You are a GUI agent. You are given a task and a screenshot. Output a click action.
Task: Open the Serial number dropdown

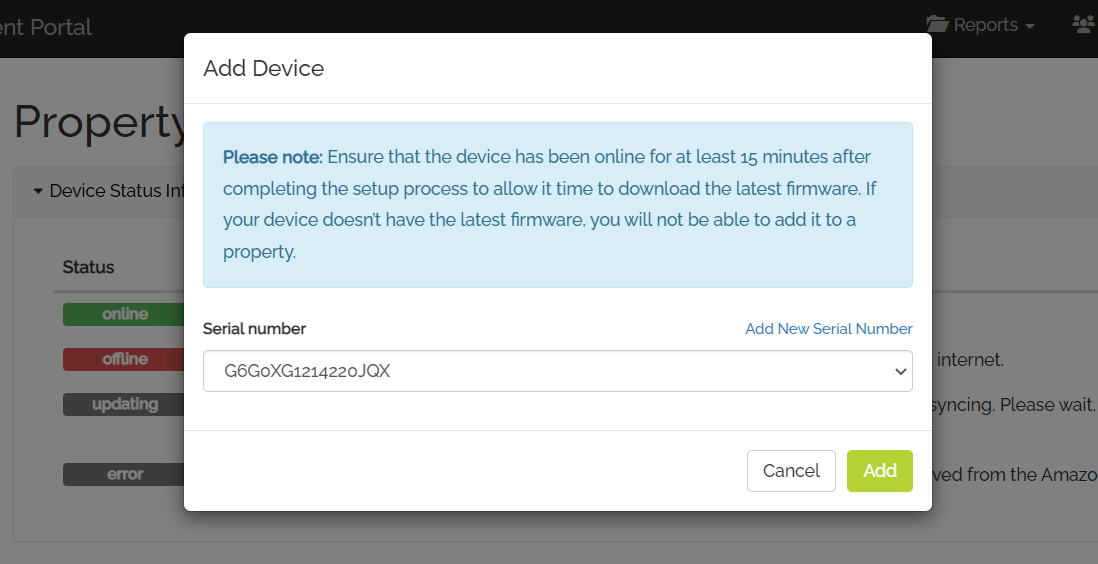pos(557,371)
